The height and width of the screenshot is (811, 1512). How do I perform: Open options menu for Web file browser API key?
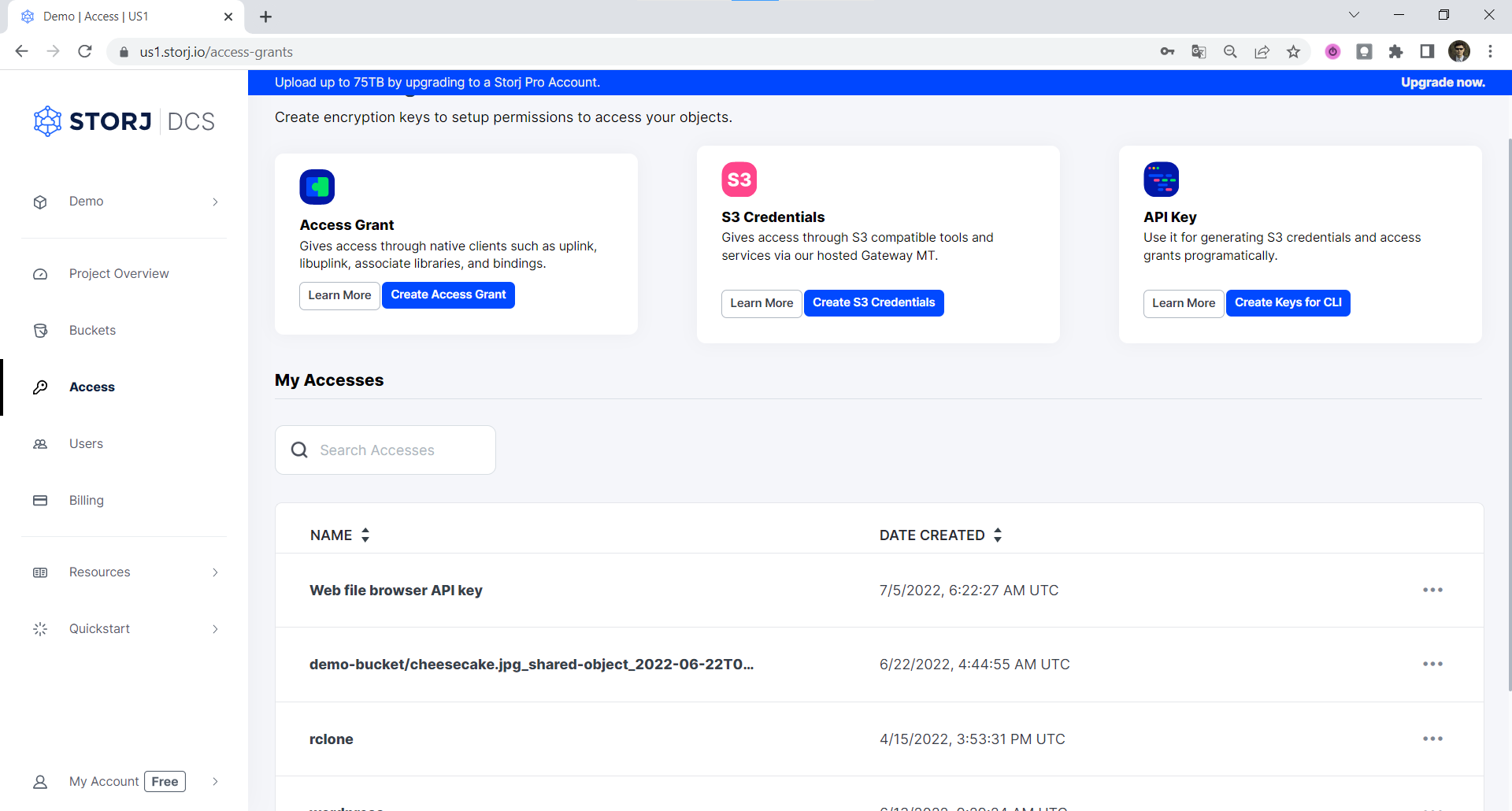pos(1432,590)
